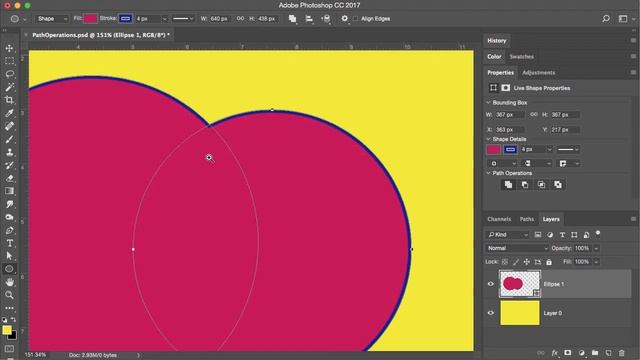Open stroke type dropdown in options bar
This screenshot has height=360, width=640.
point(183,19)
